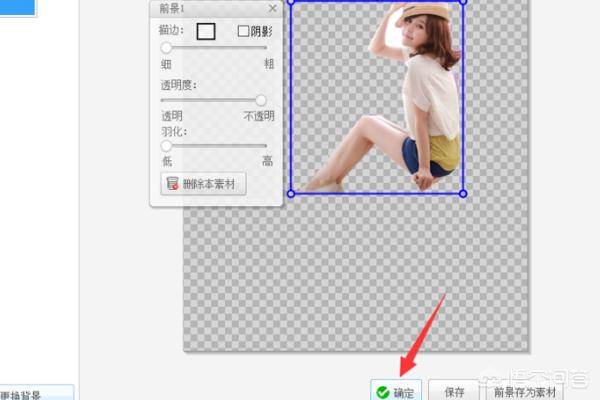Click the 前景存为素材 button
The image size is (600, 400).
click(526, 392)
